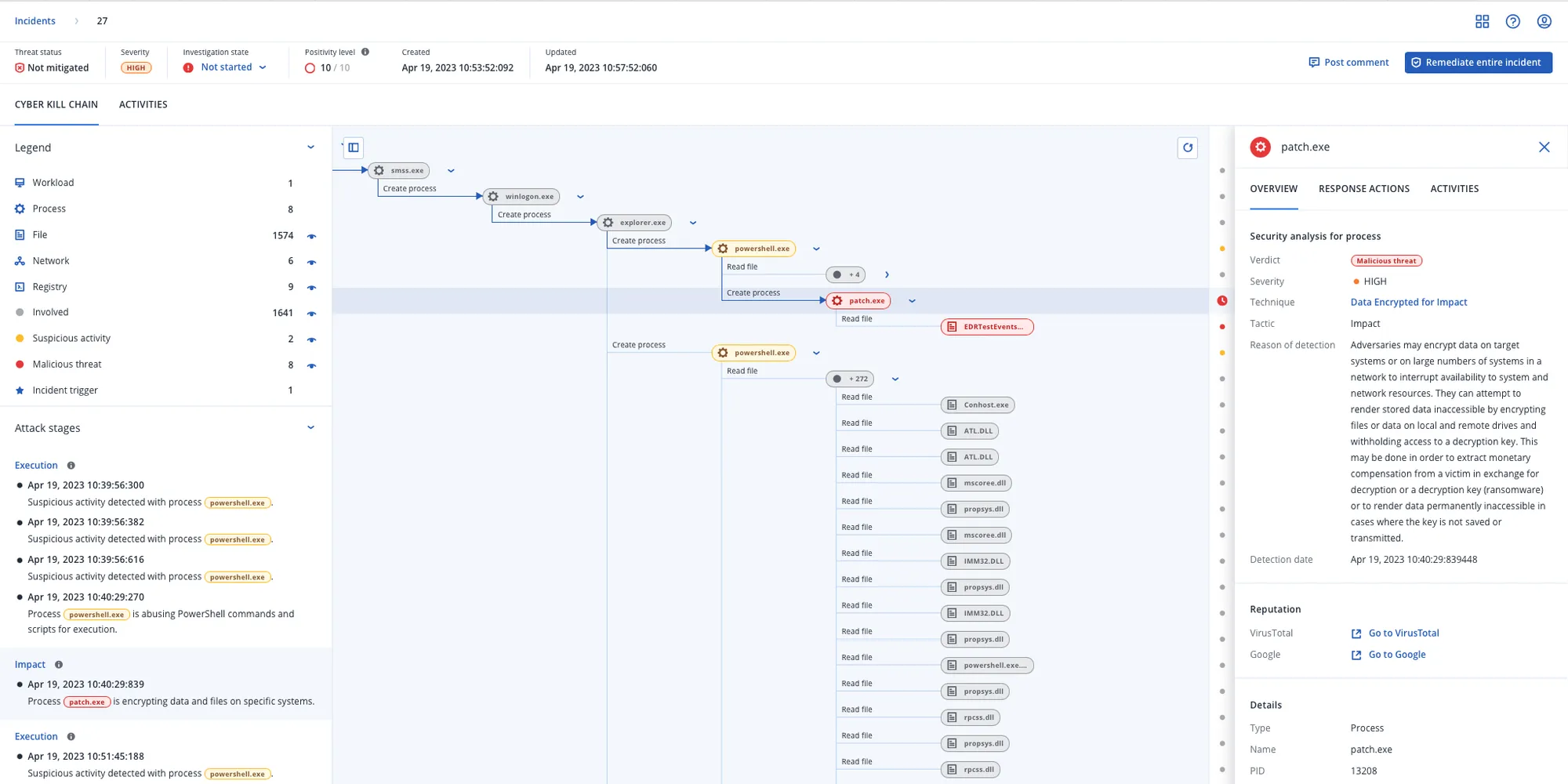The width and height of the screenshot is (1568, 784).
Task: Open the user account icon
Action: pyautogui.click(x=1544, y=21)
